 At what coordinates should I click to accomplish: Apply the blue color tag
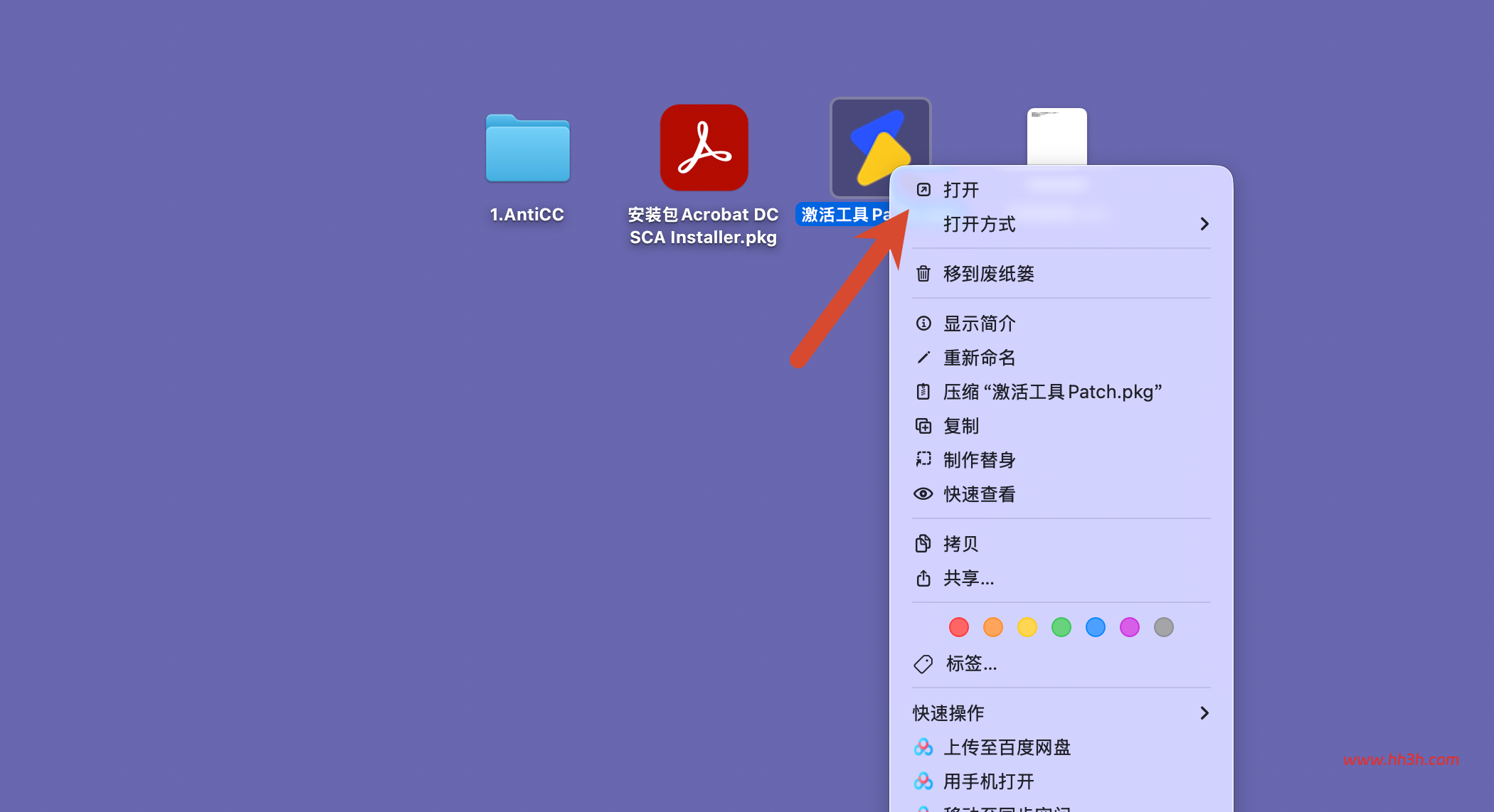pyautogui.click(x=1096, y=627)
